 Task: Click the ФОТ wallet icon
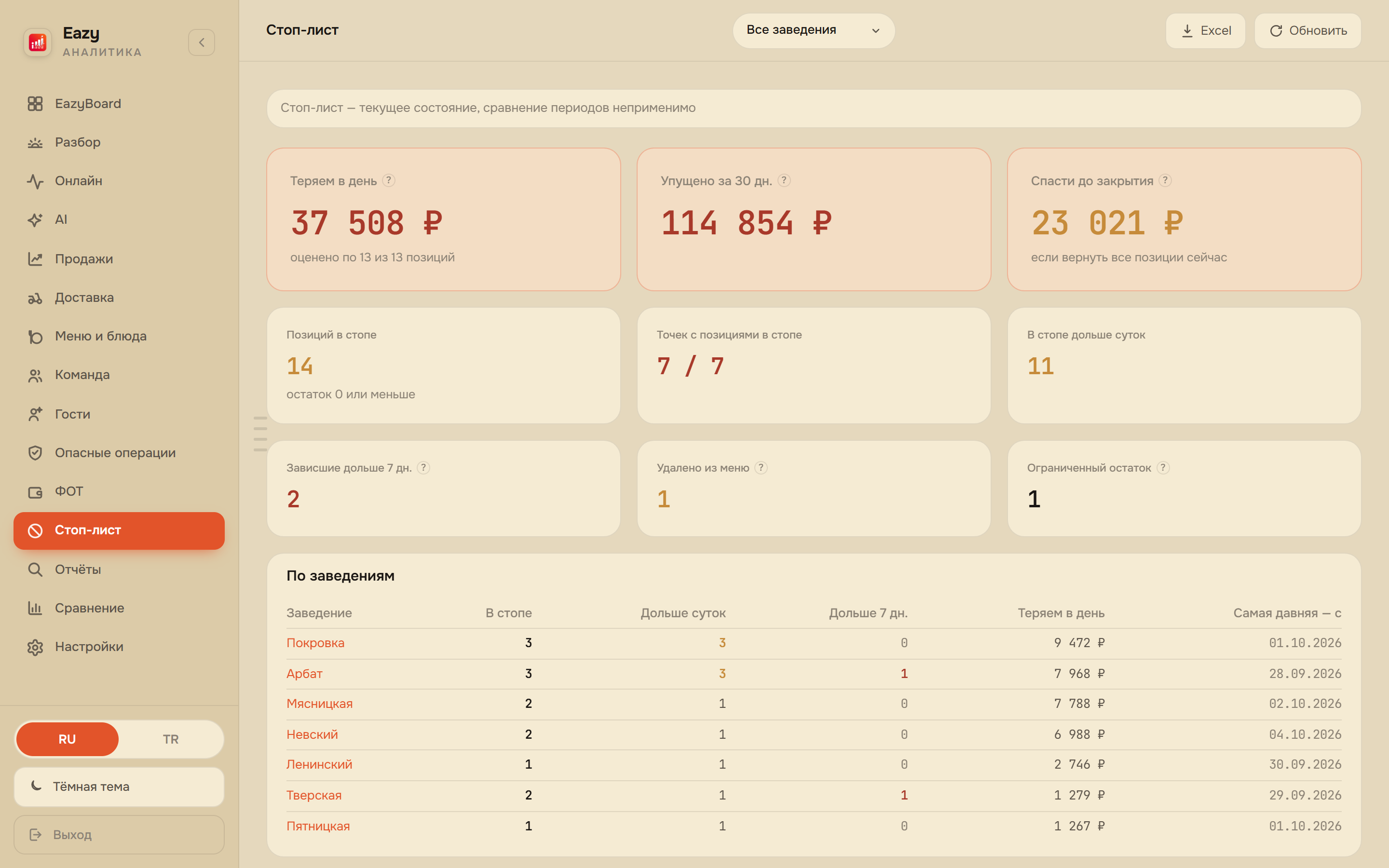(35, 491)
